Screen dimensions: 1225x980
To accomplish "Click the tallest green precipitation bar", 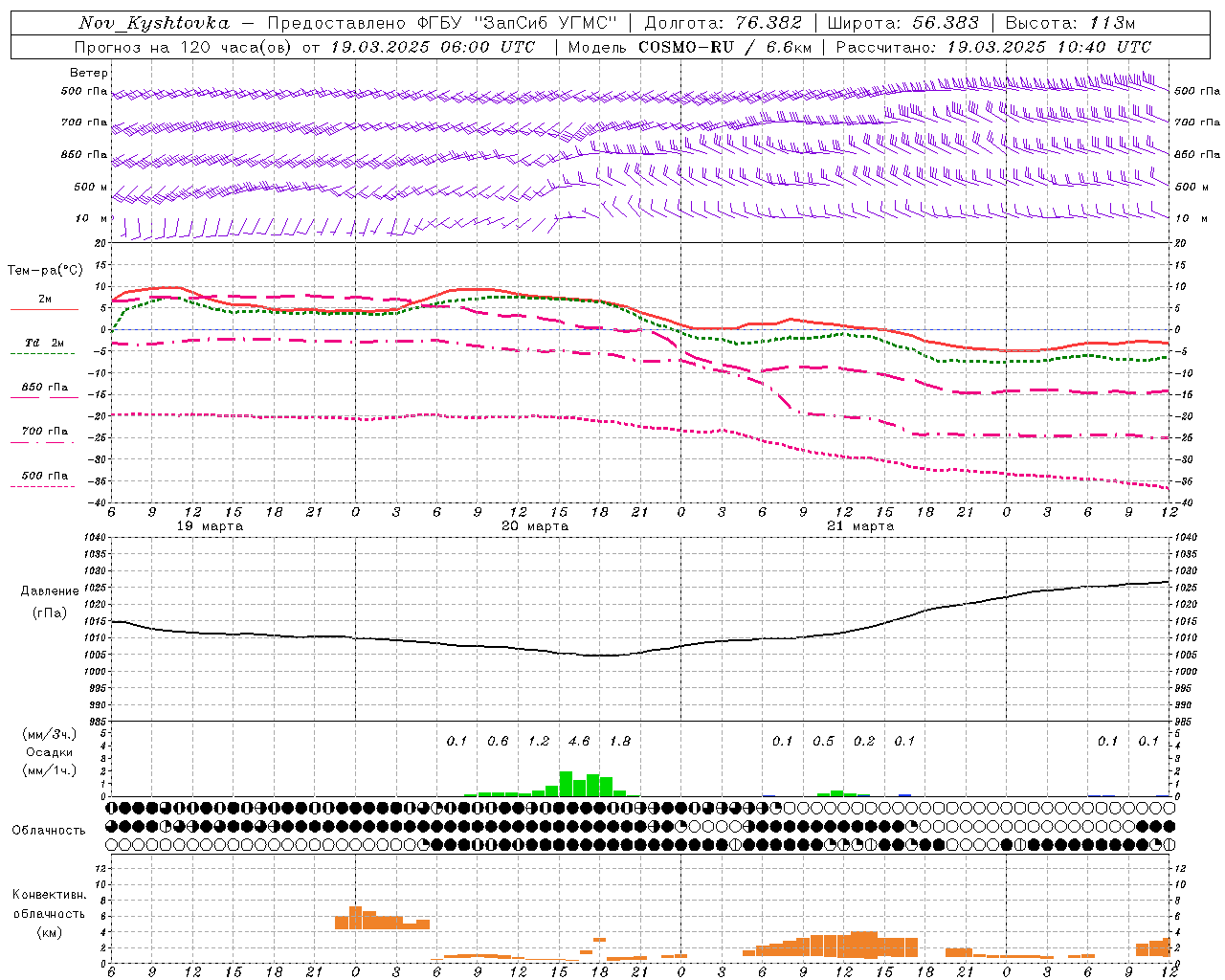I will 566,784.
